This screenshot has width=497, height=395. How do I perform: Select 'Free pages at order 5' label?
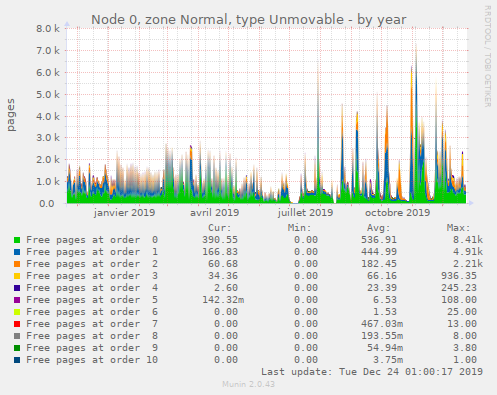pos(92,300)
